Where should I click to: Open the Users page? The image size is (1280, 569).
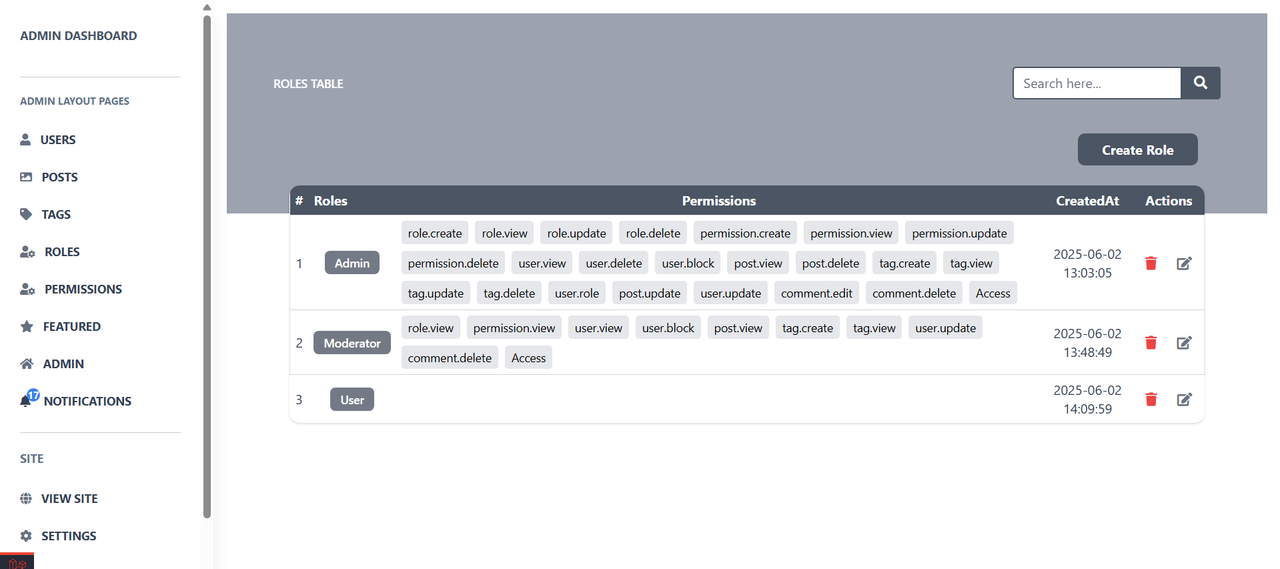pos(58,140)
